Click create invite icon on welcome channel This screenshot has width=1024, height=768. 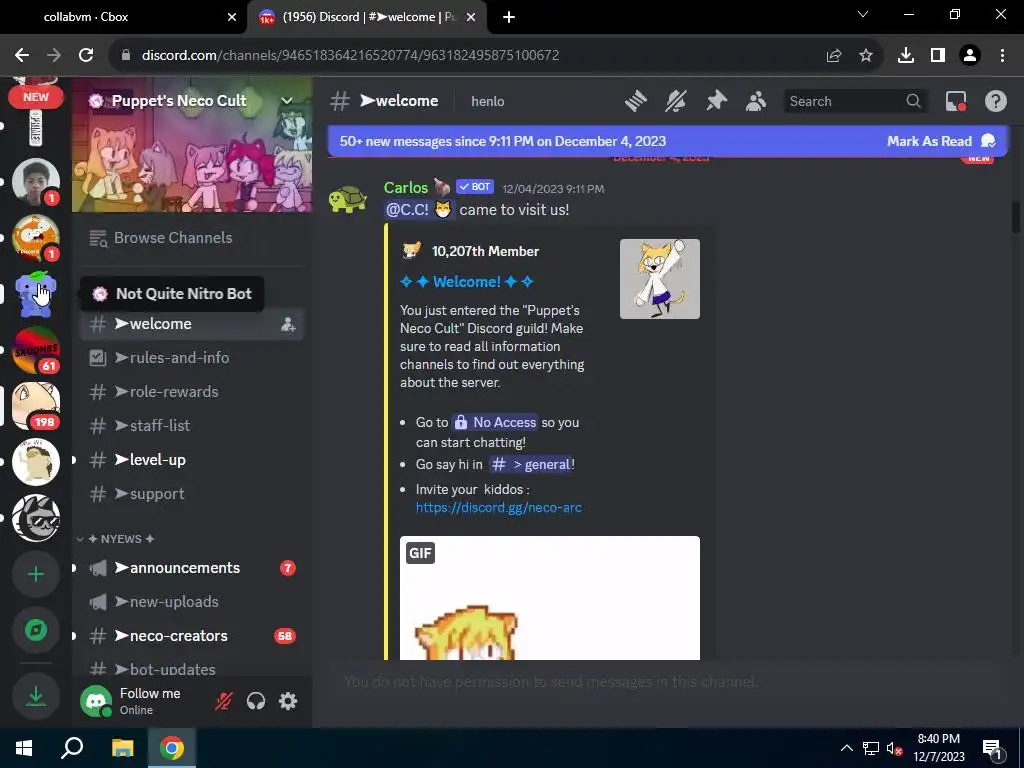point(288,325)
